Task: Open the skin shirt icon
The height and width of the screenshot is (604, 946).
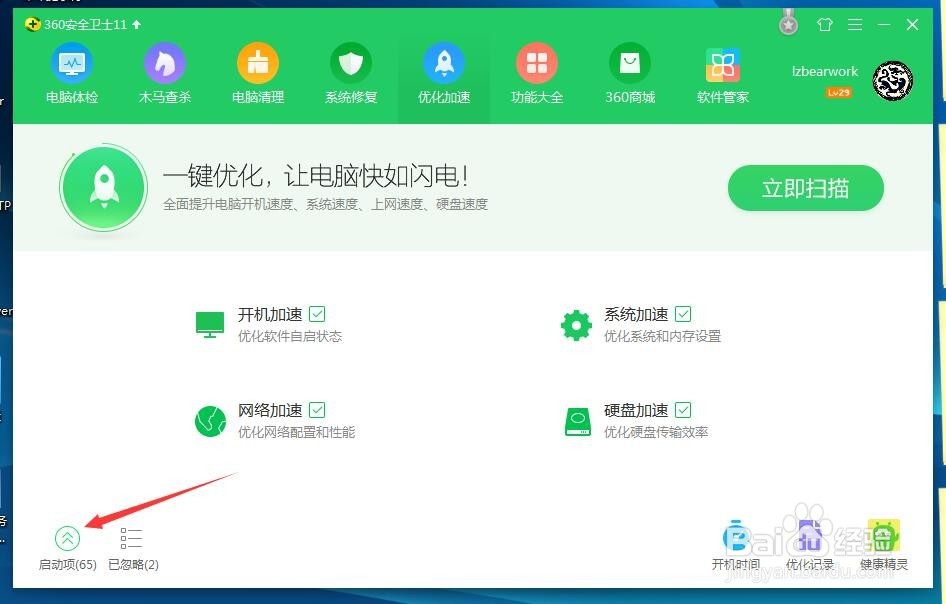Action: coord(825,24)
